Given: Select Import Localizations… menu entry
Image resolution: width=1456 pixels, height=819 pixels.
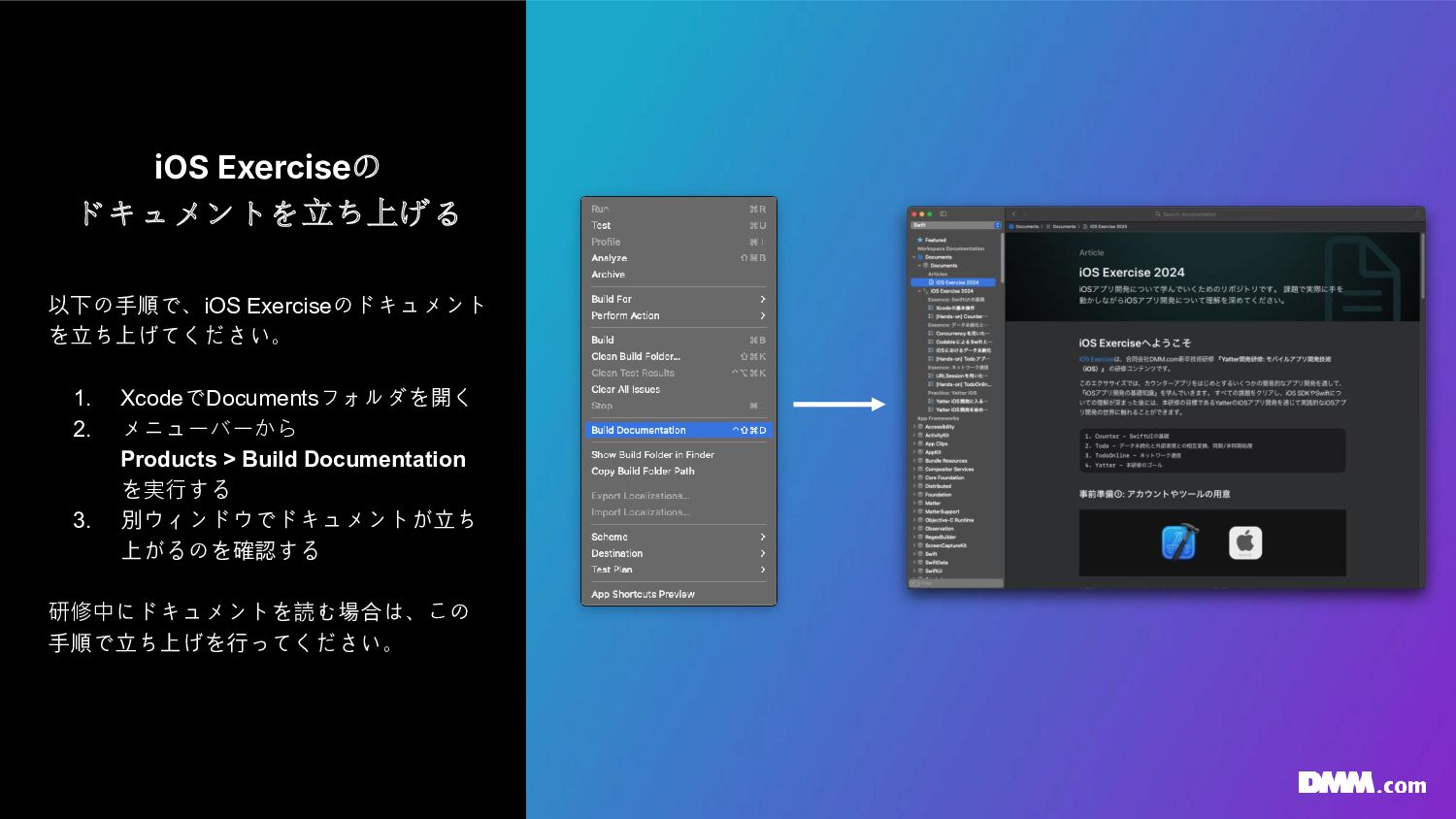Looking at the screenshot, I should [x=678, y=512].
